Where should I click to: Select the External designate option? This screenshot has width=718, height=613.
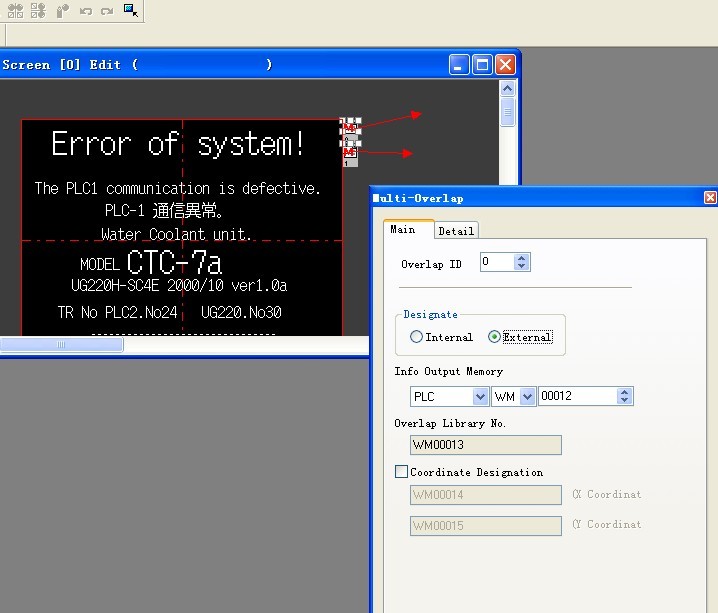[494, 337]
